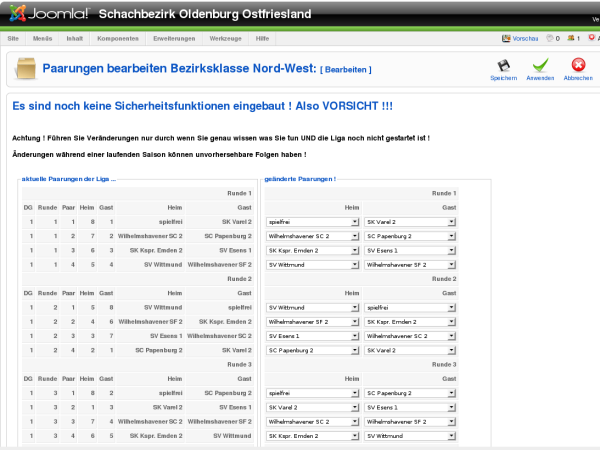
Task: Open the Hilfe menu
Action: tap(263, 38)
